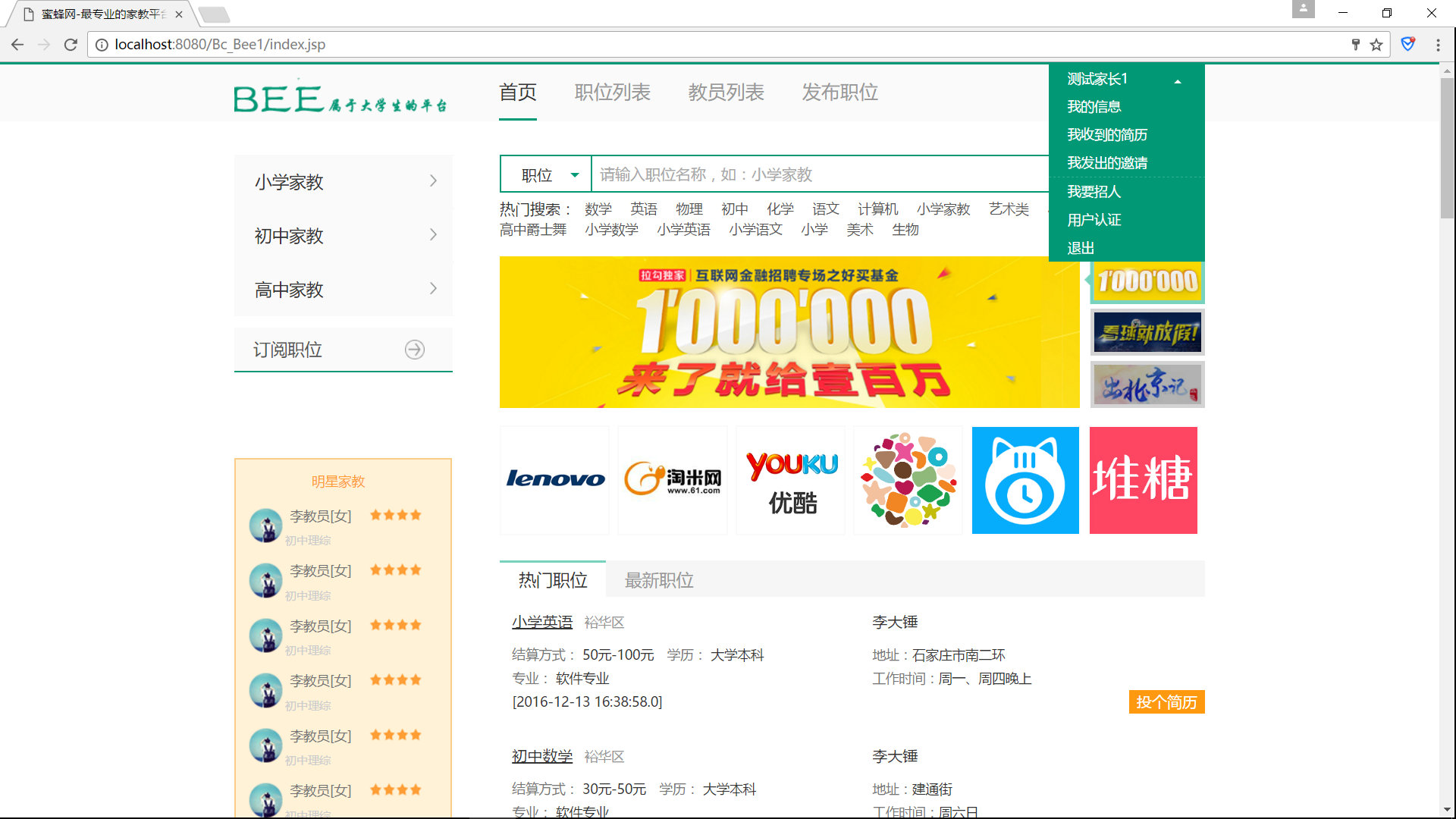Click the browser reload icon

(71, 45)
